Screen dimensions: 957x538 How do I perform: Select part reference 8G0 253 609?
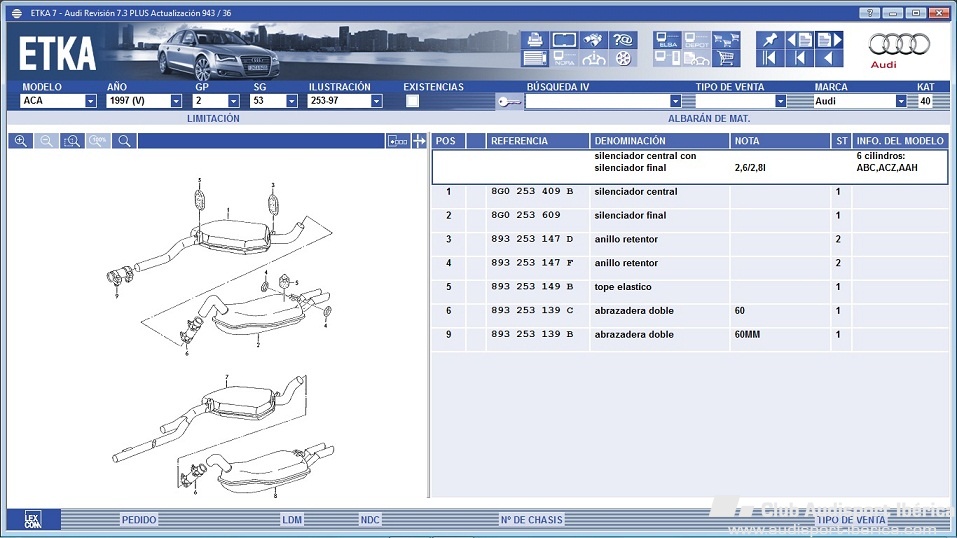pos(525,215)
